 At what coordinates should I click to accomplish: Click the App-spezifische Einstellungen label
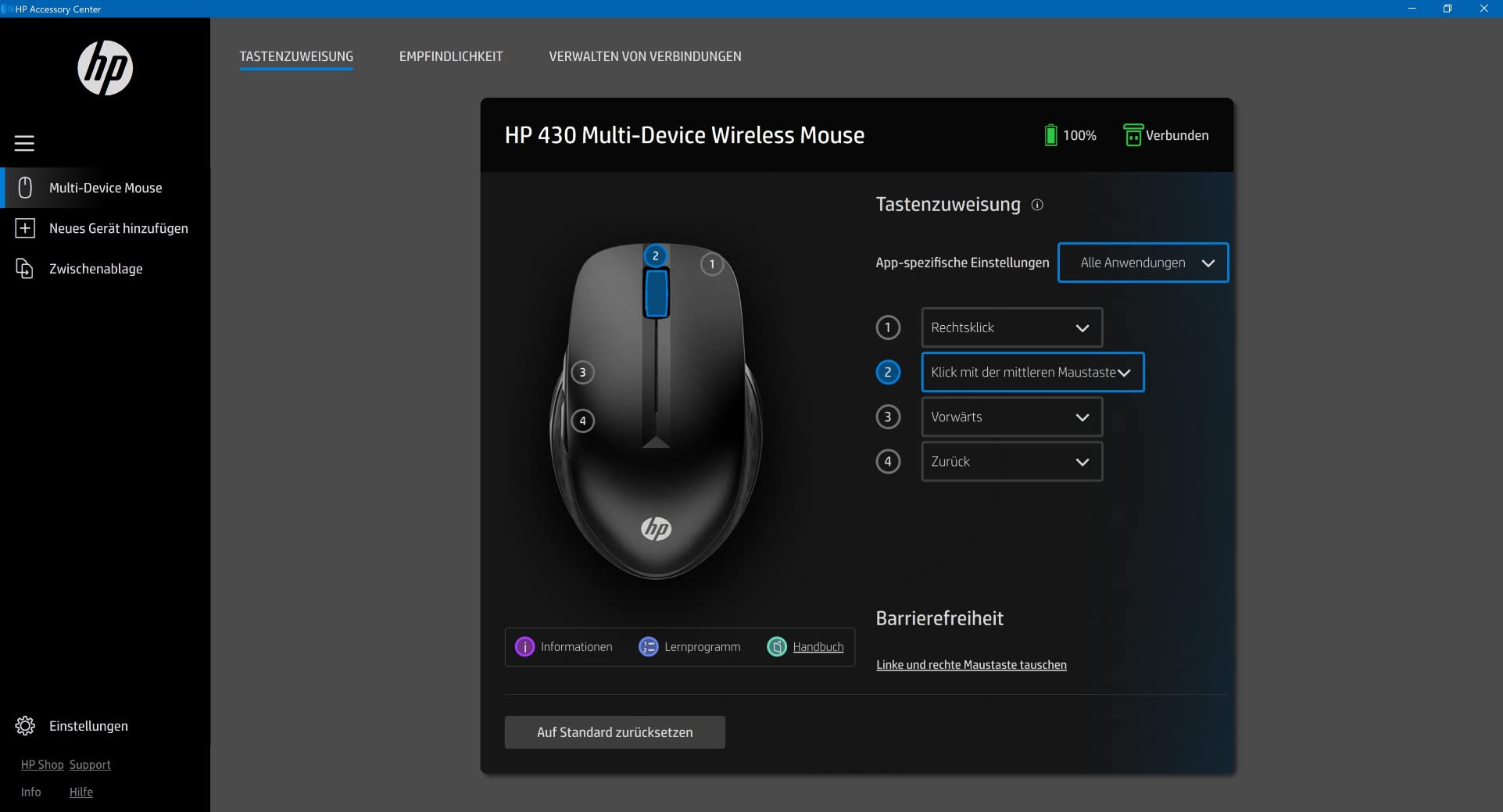[x=962, y=263]
